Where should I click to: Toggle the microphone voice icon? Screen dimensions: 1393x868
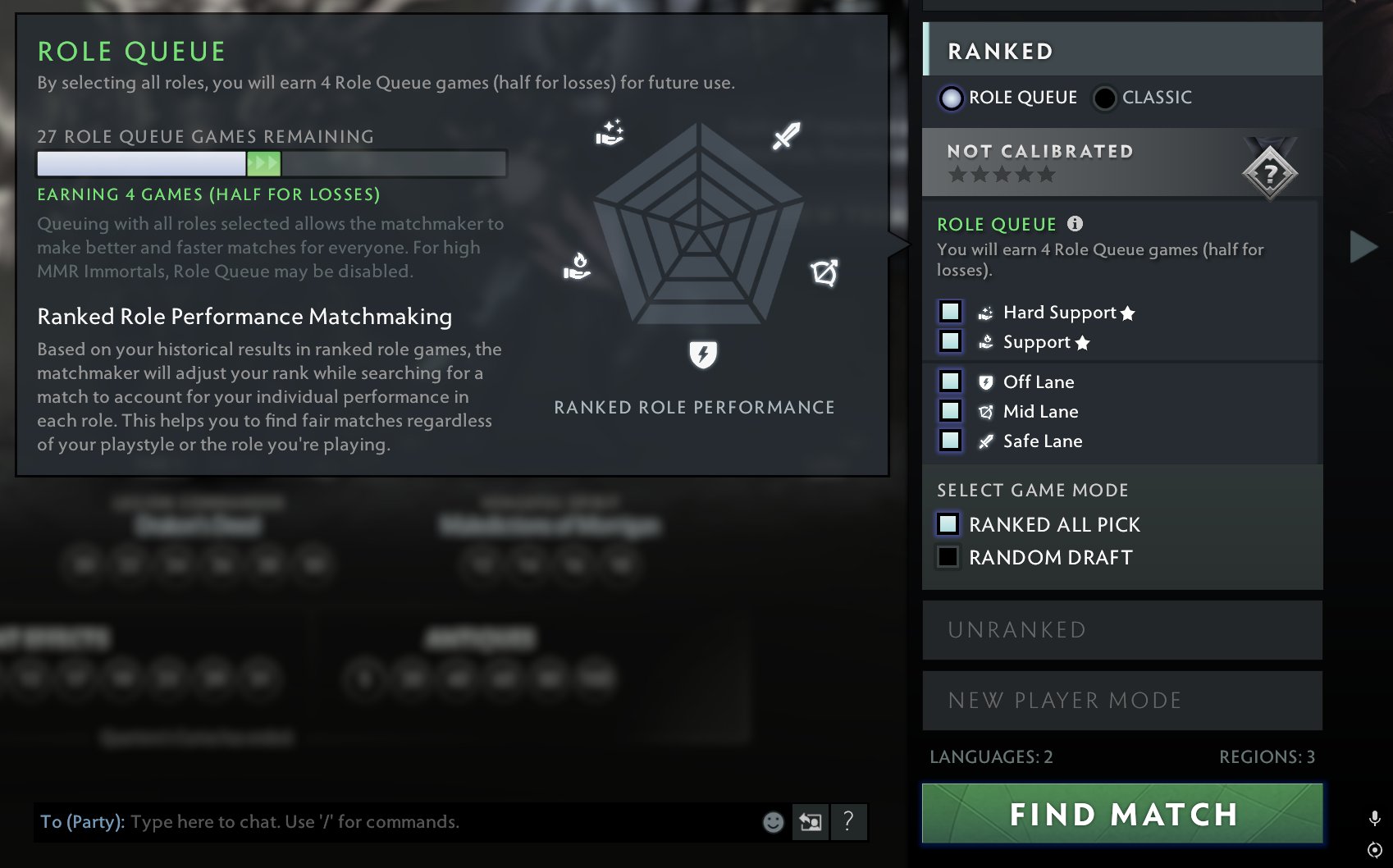click(1374, 818)
